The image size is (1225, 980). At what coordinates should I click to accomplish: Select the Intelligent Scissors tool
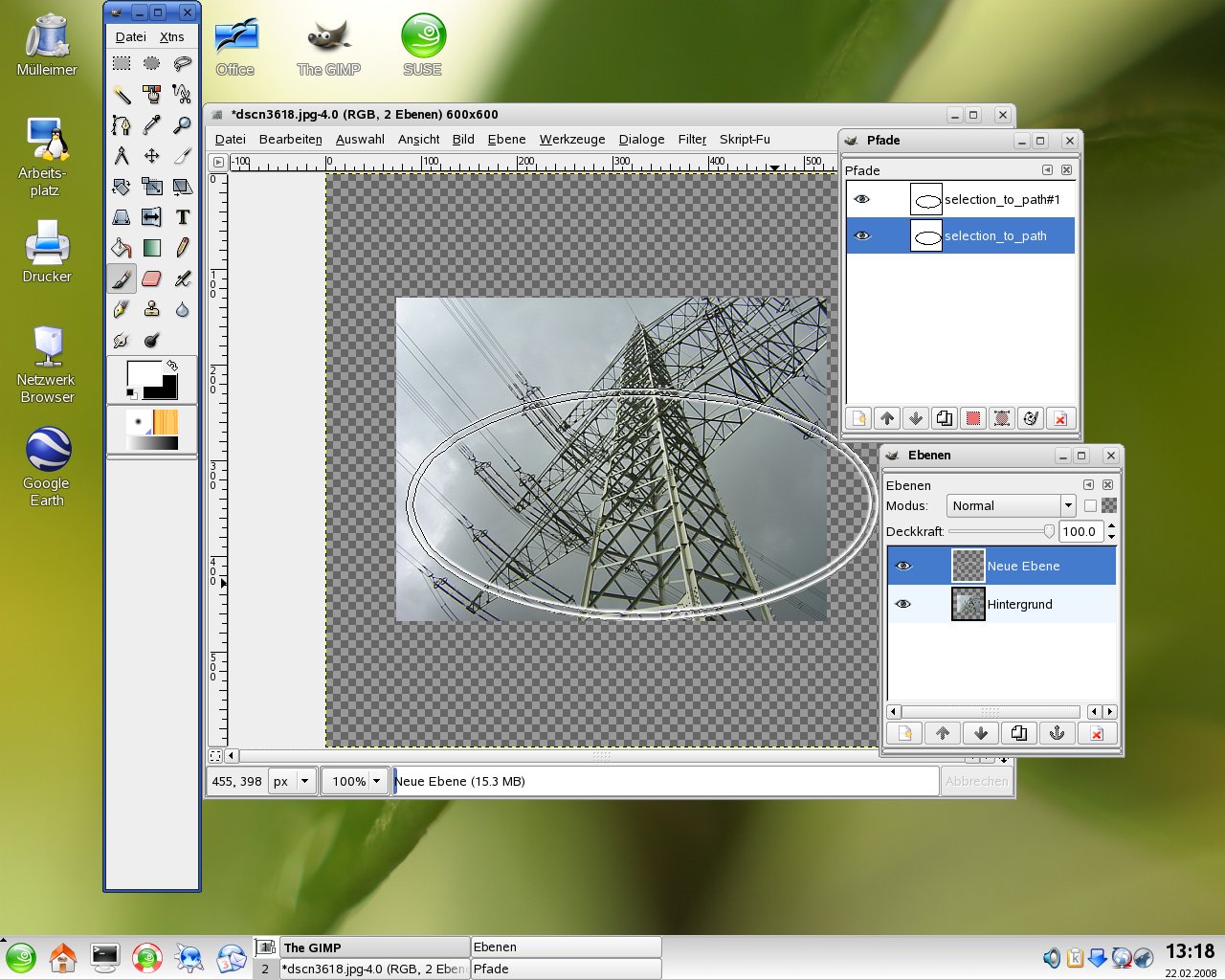(182, 94)
